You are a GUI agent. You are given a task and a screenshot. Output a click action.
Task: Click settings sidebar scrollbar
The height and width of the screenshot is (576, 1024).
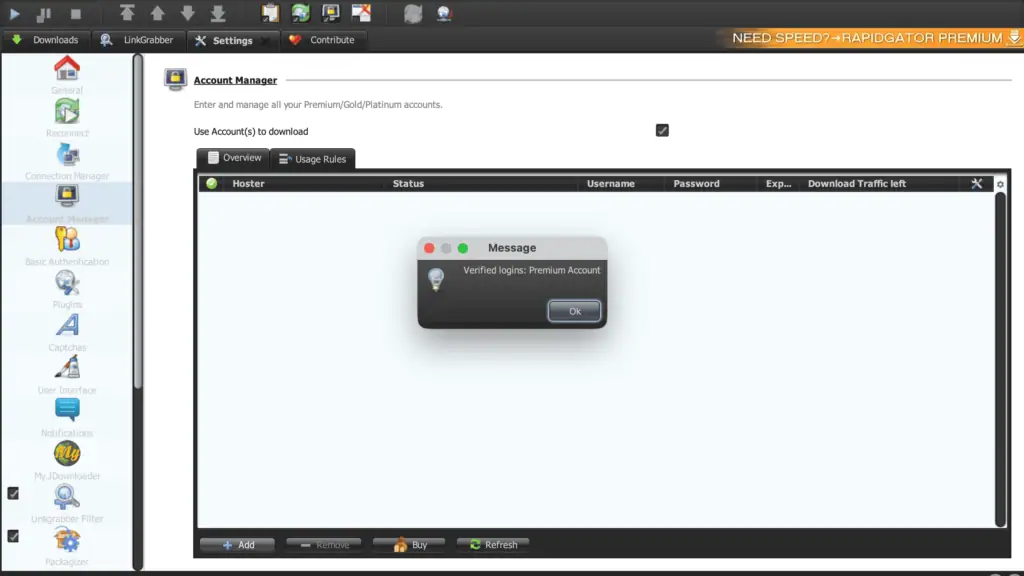coord(138,222)
